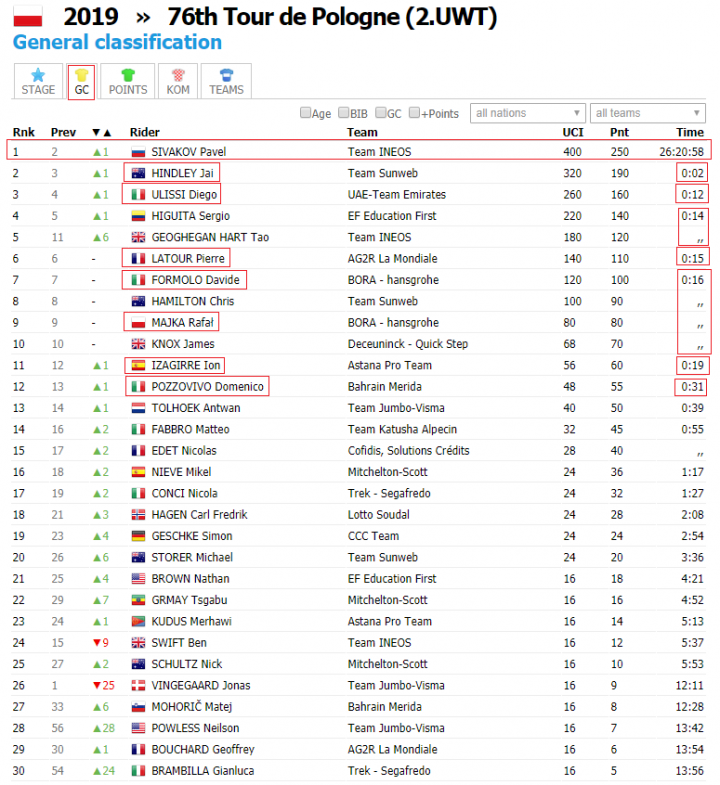
Task: Click the Norwegian flag beside HAGEN
Action: 138,515
